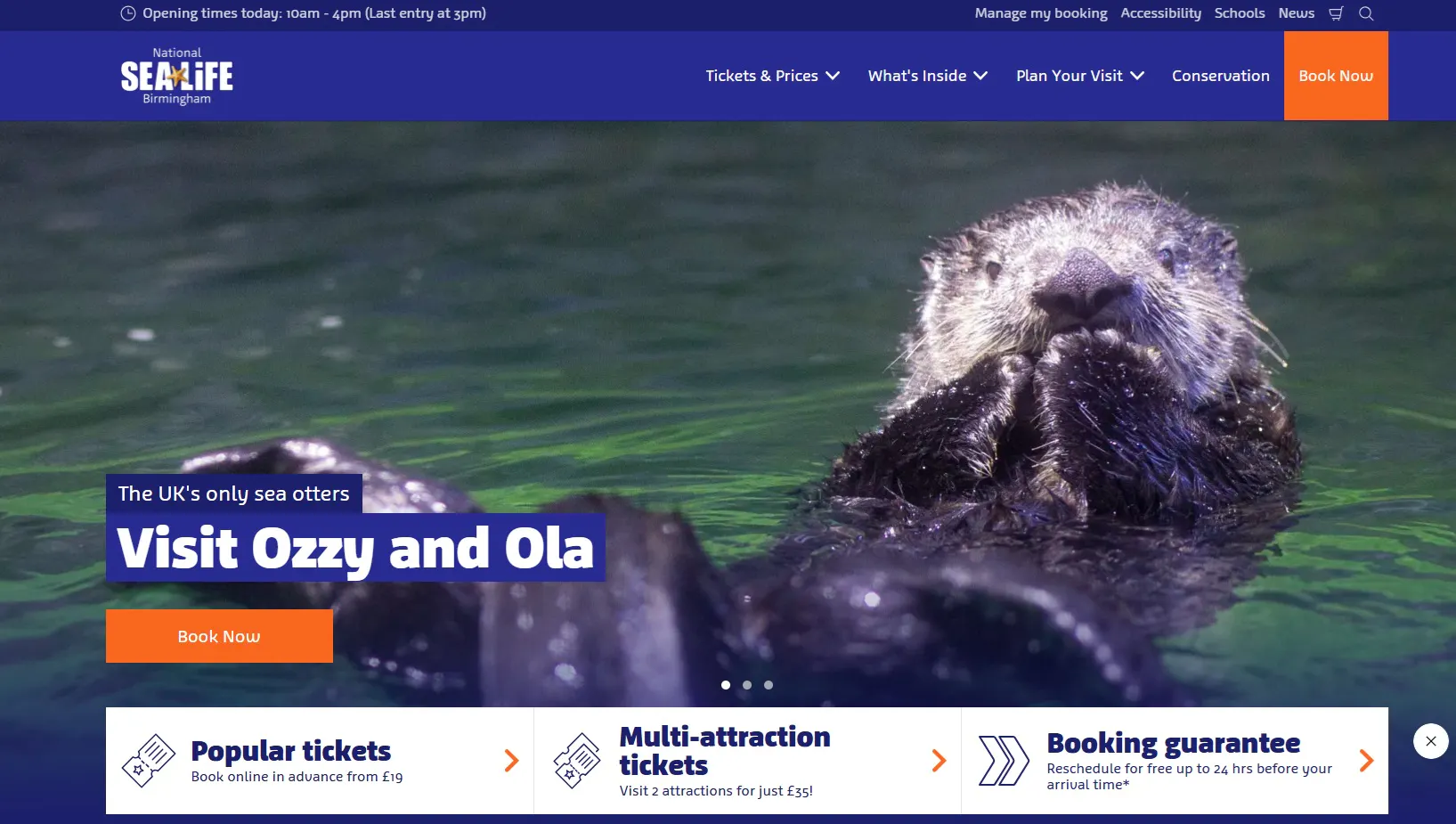This screenshot has height=824, width=1456.
Task: Click Book Now under Visit Ozzy and Ola
Action: (219, 636)
